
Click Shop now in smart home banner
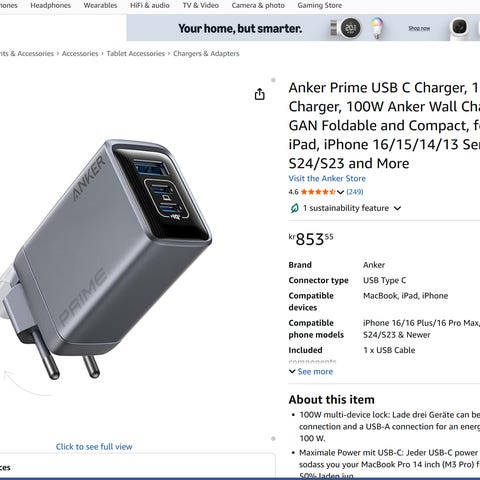click(419, 28)
